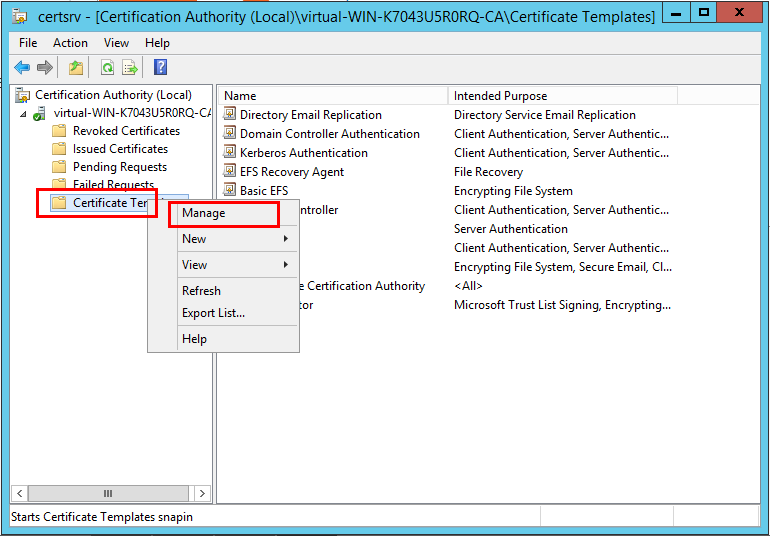Screen dimensions: 770x536
Task: Sort list by Intended Purpose column header
Action: coord(562,96)
